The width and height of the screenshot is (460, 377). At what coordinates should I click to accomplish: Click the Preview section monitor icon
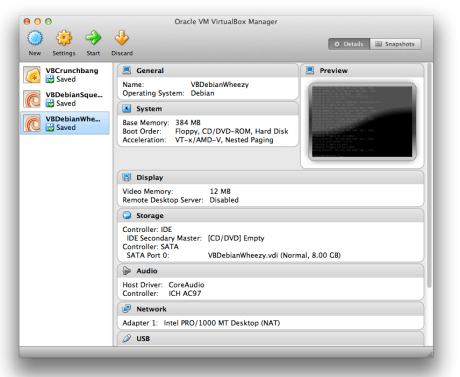(x=310, y=70)
